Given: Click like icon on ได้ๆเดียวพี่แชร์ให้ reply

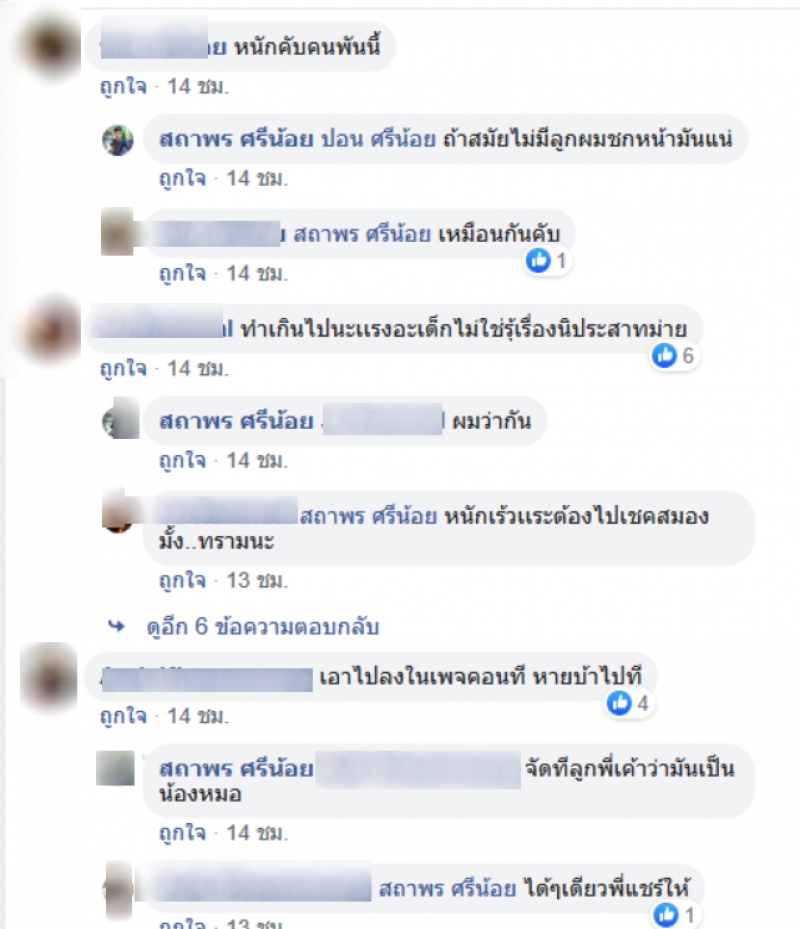Looking at the screenshot, I should pos(665,915).
